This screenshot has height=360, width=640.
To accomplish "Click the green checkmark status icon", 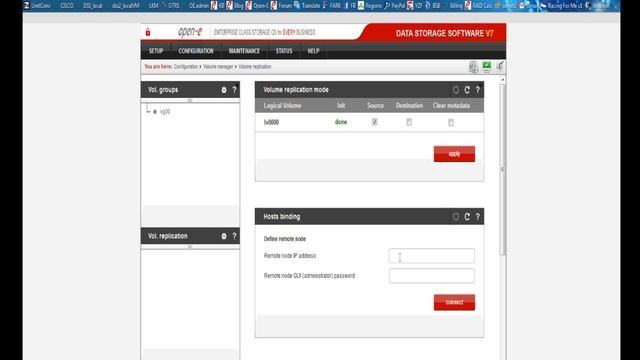I will [x=487, y=66].
